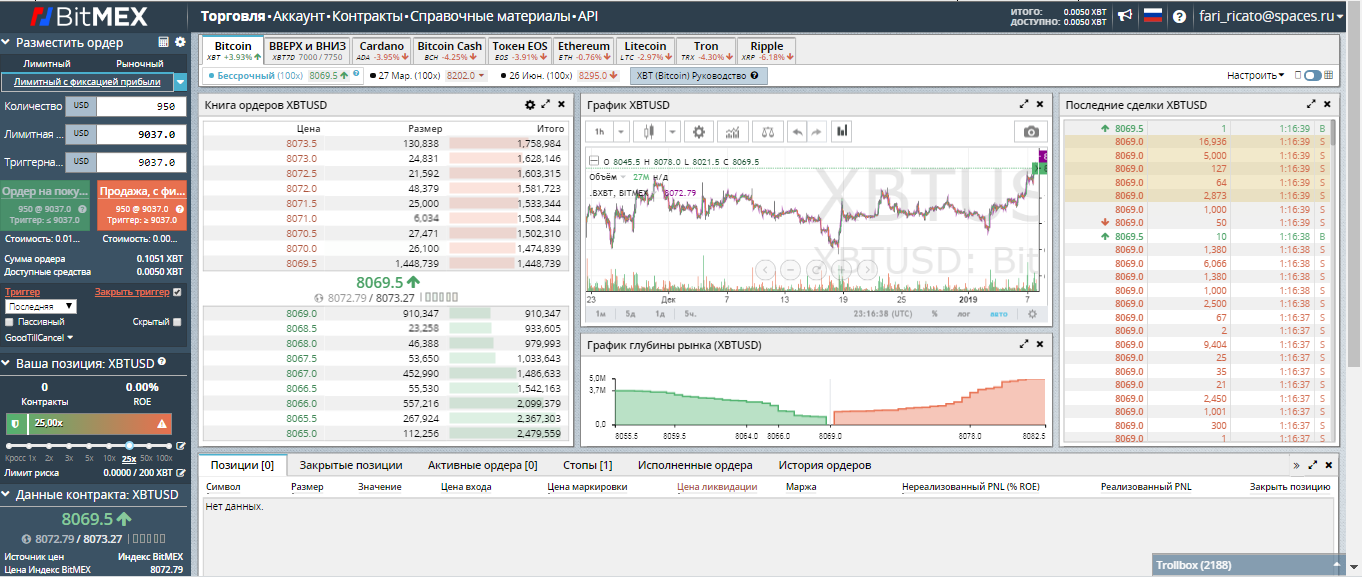Zoom out chart with minus button
The height and width of the screenshot is (580, 1364).
click(x=790, y=269)
